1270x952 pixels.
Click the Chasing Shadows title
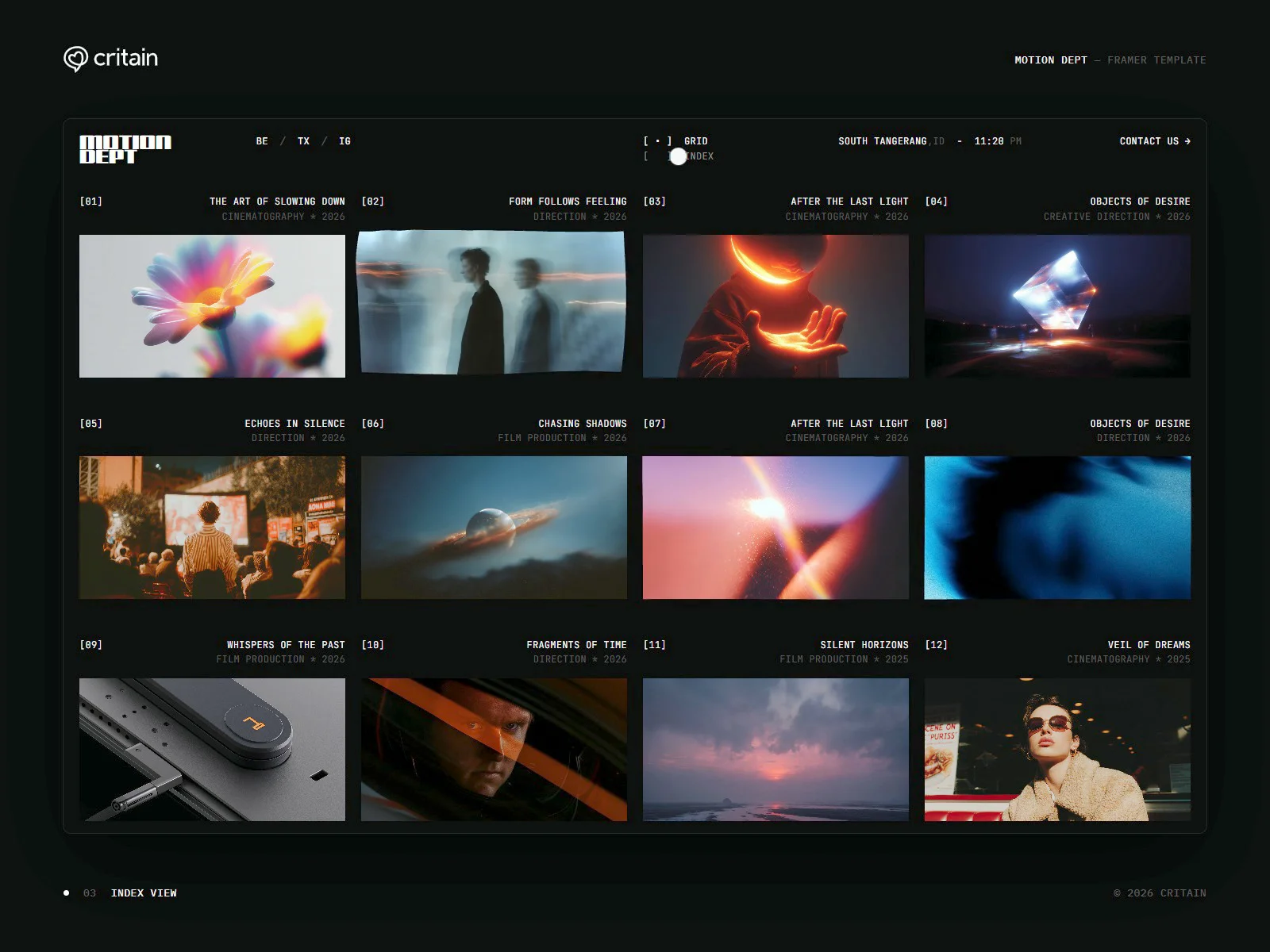pos(583,424)
